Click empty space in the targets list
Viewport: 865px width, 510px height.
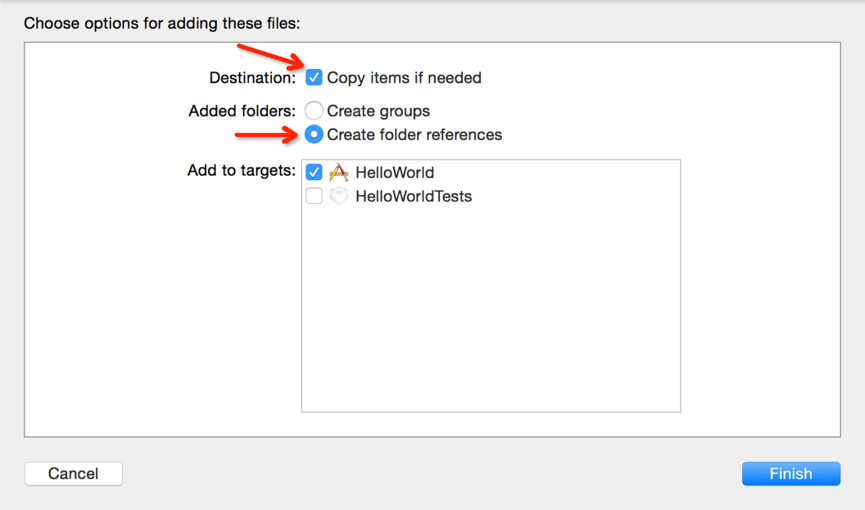click(491, 309)
